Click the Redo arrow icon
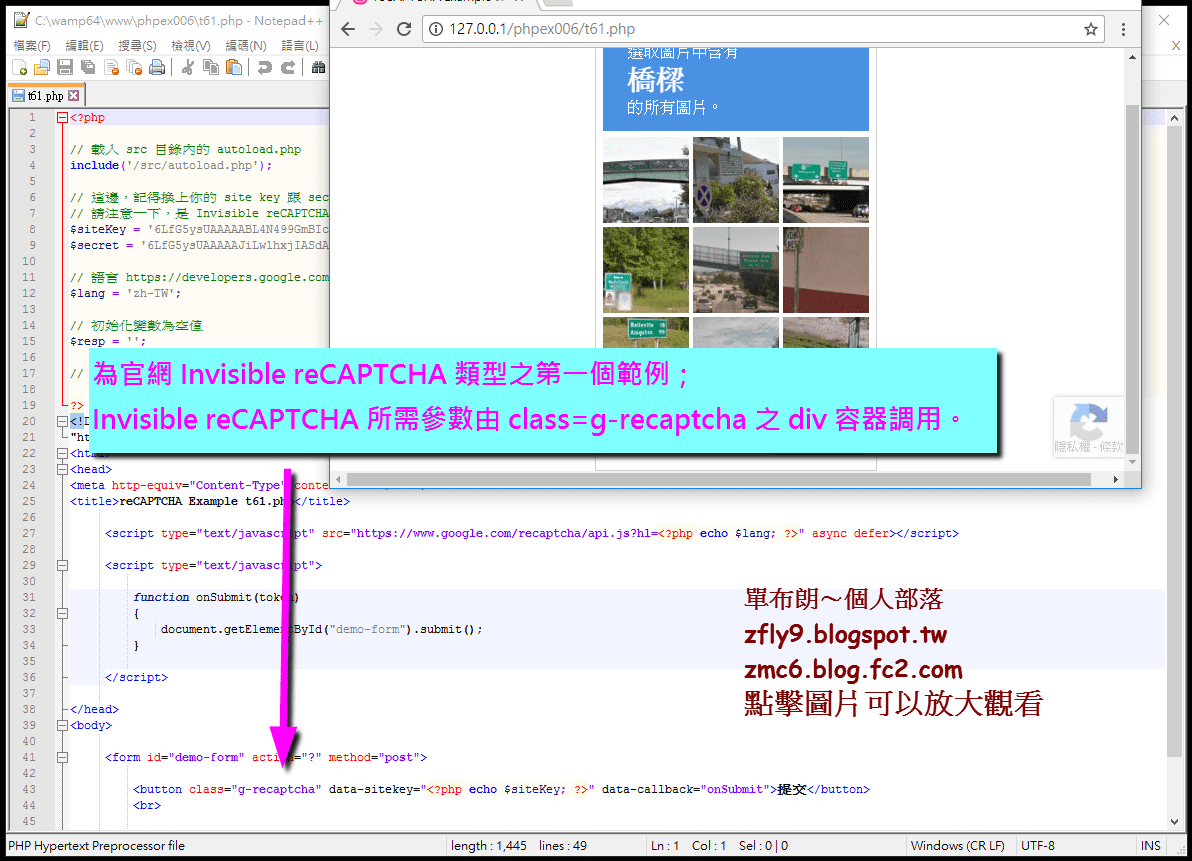1192x861 pixels. tap(288, 68)
